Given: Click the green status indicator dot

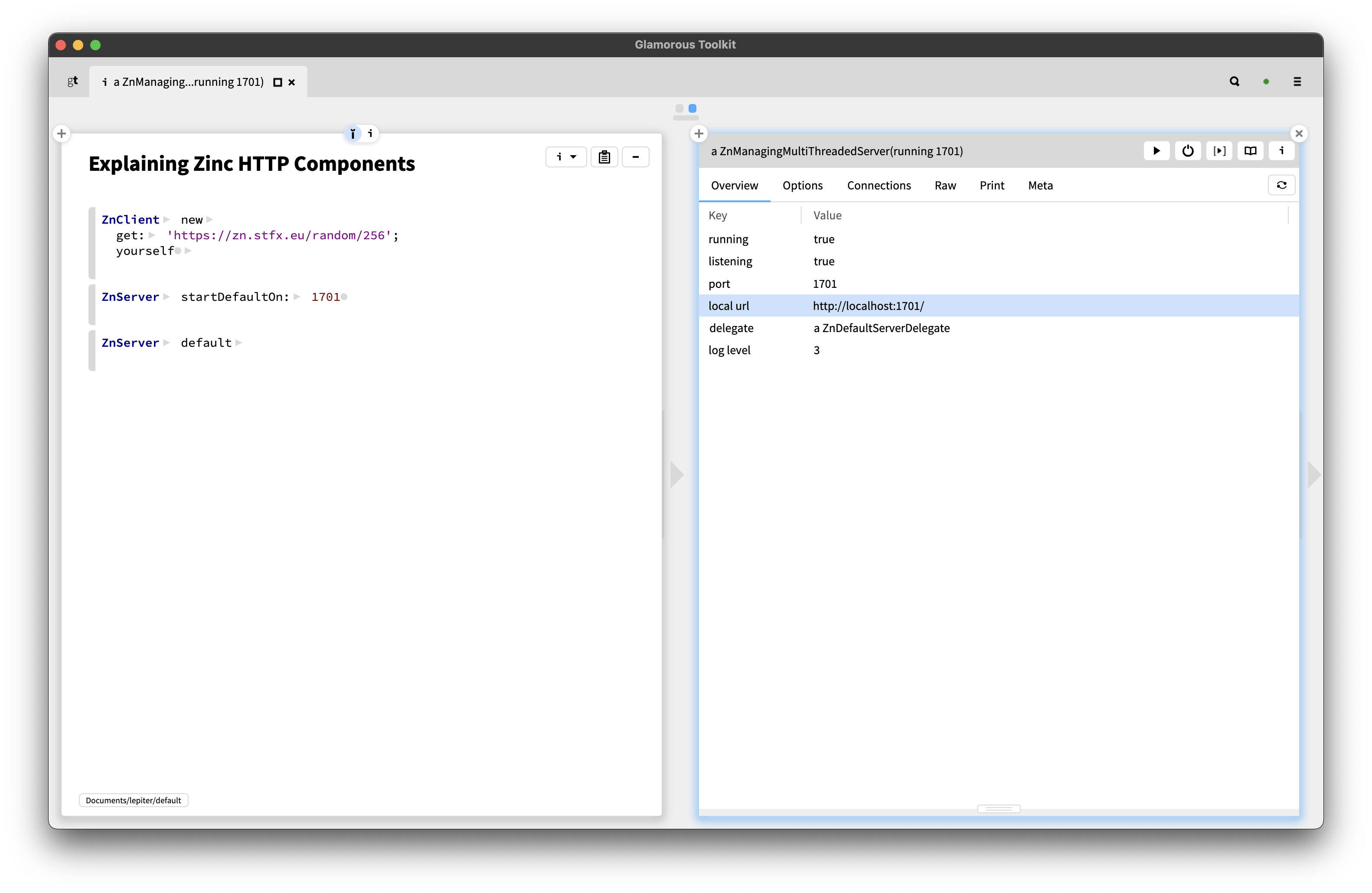Looking at the screenshot, I should tap(1266, 81).
